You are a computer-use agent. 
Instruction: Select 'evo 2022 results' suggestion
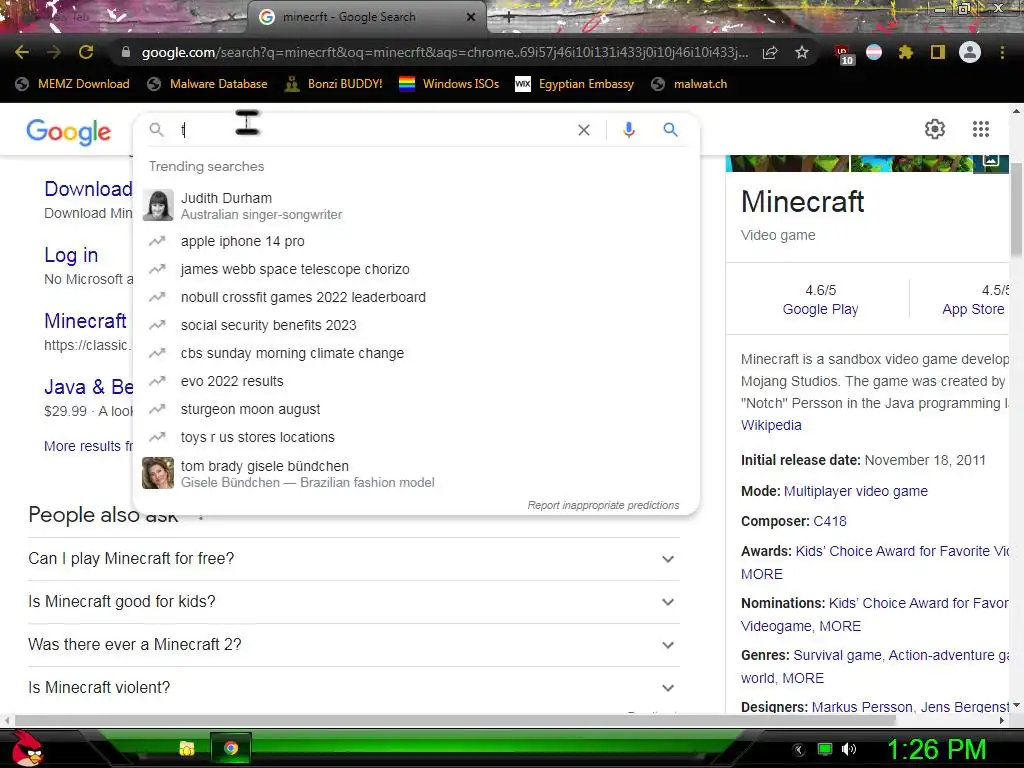click(416, 381)
